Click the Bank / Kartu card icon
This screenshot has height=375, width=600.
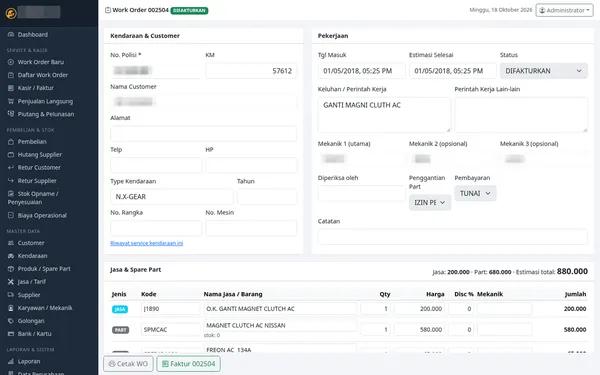(11, 334)
